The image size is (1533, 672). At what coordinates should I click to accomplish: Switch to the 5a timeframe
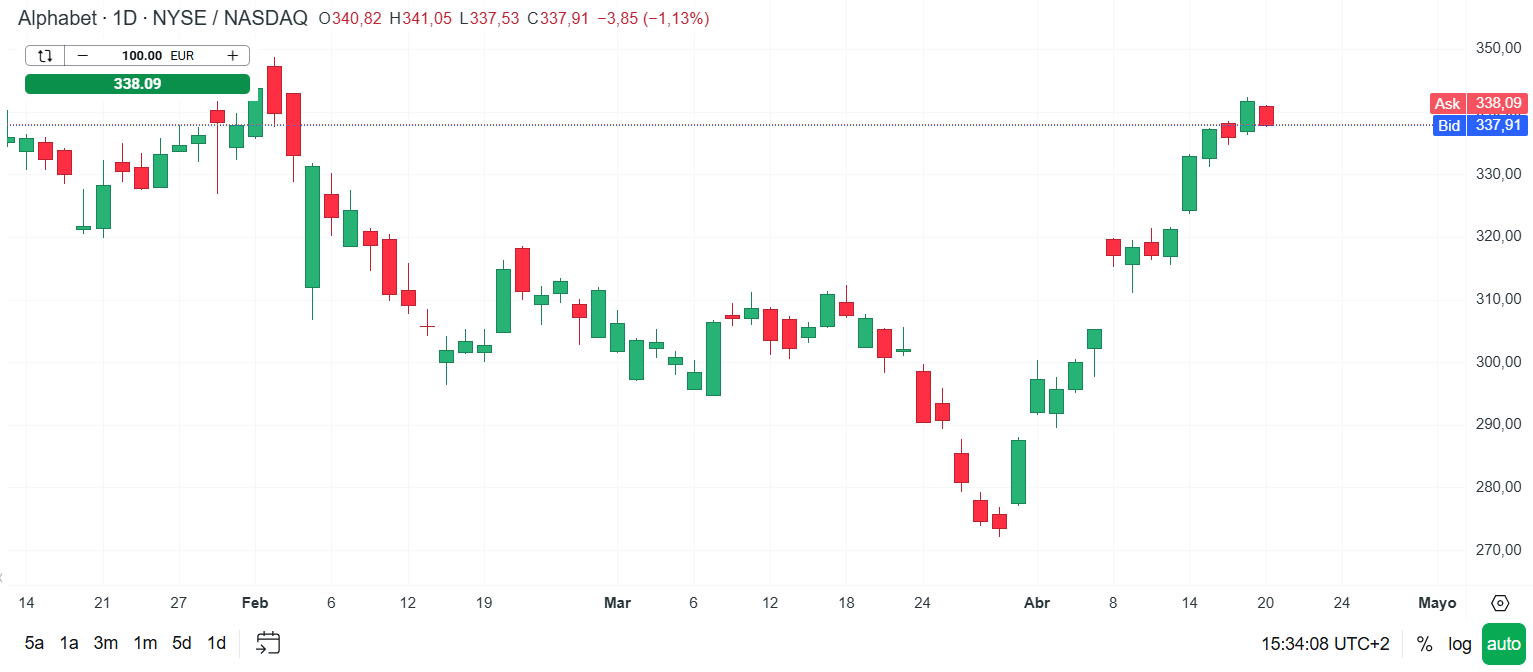(x=35, y=644)
